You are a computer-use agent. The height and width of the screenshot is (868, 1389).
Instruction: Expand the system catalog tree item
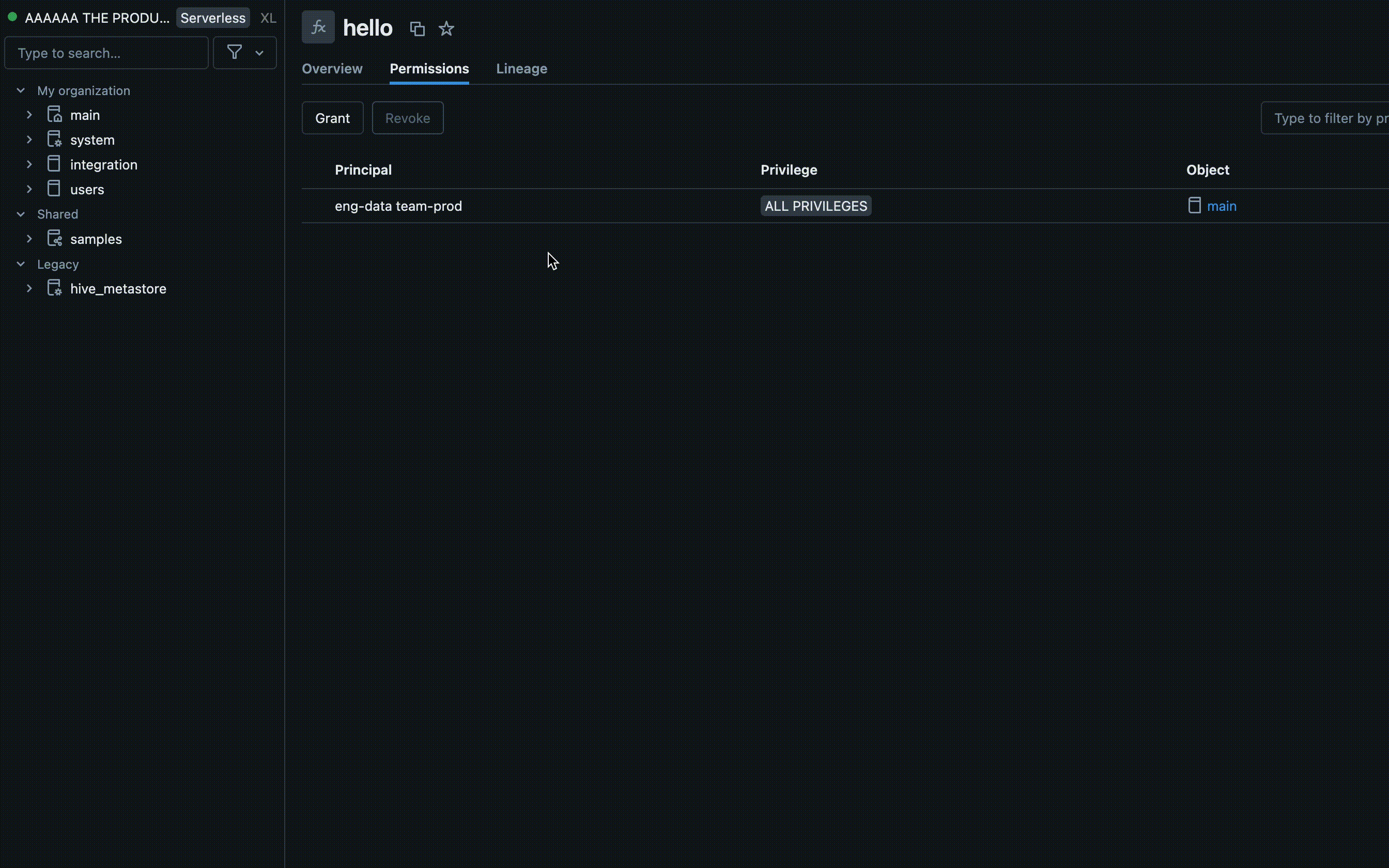coord(29,139)
